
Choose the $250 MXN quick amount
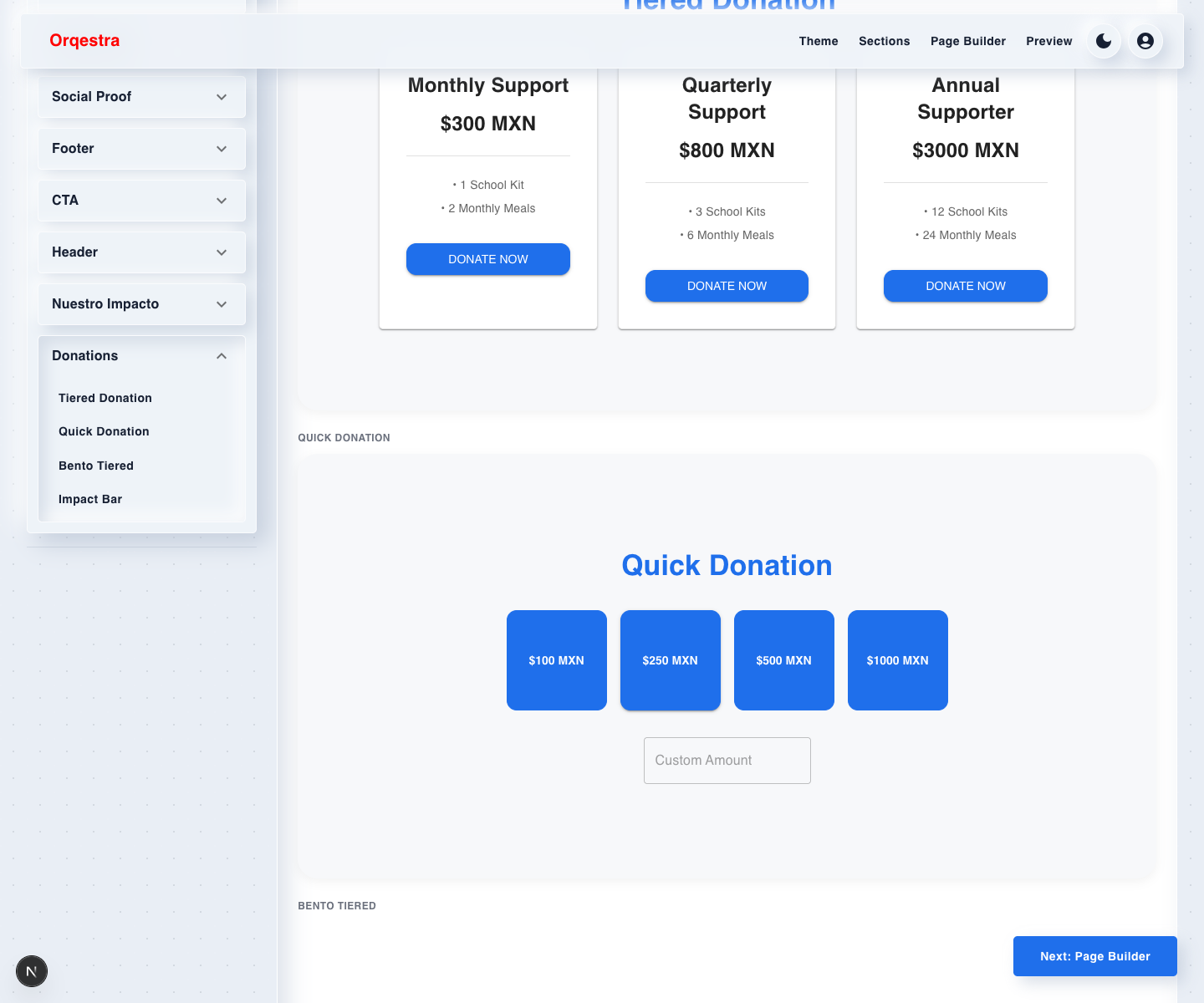(671, 660)
